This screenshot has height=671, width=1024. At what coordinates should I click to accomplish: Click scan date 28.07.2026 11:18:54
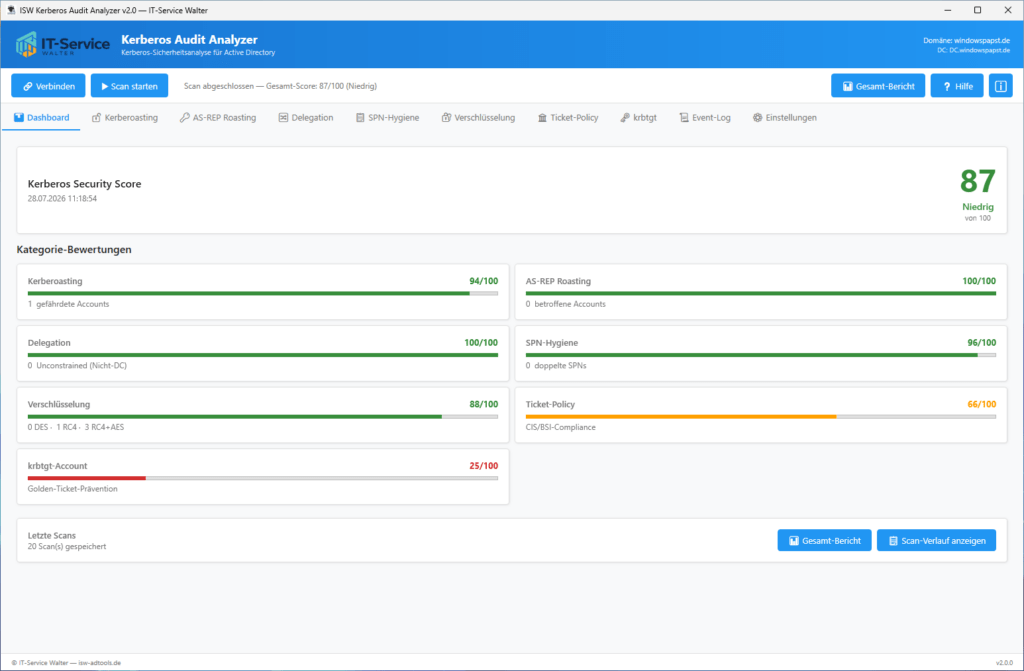tap(62, 199)
